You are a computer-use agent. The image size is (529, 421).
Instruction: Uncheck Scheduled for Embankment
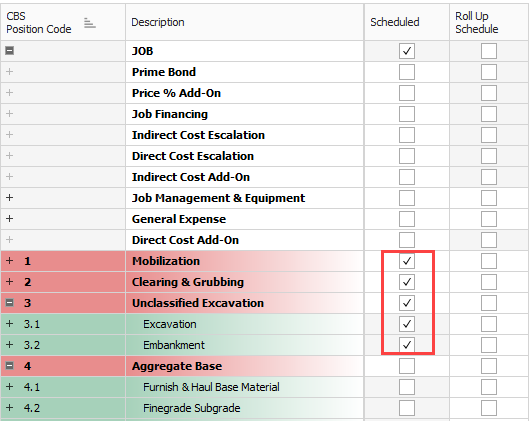[x=407, y=345]
